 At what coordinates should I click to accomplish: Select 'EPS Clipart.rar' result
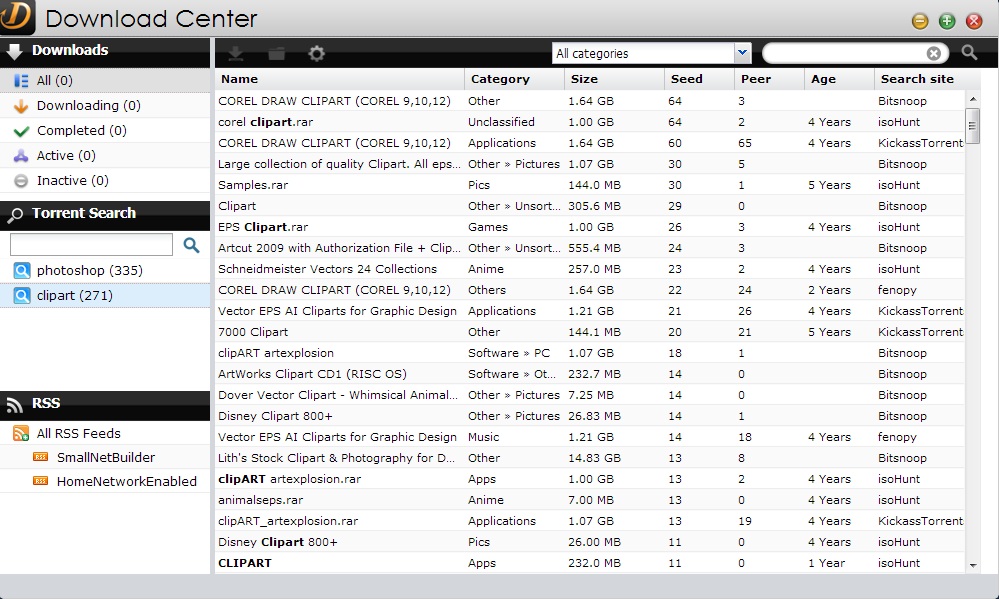(x=590, y=227)
